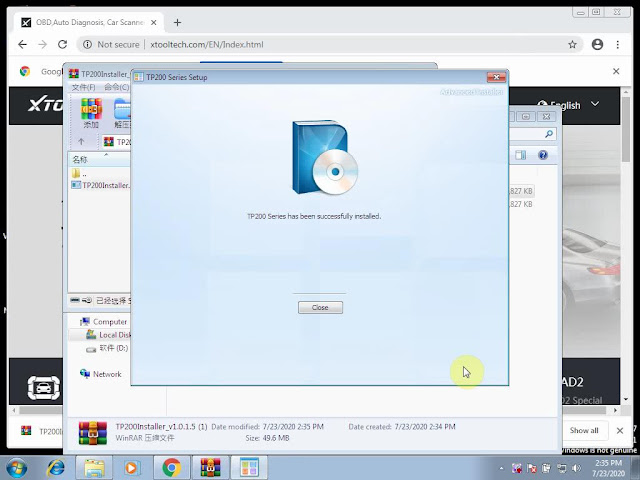Select Computer in Explorer navigation pane
Screen dimensions: 640x480
(x=104, y=322)
